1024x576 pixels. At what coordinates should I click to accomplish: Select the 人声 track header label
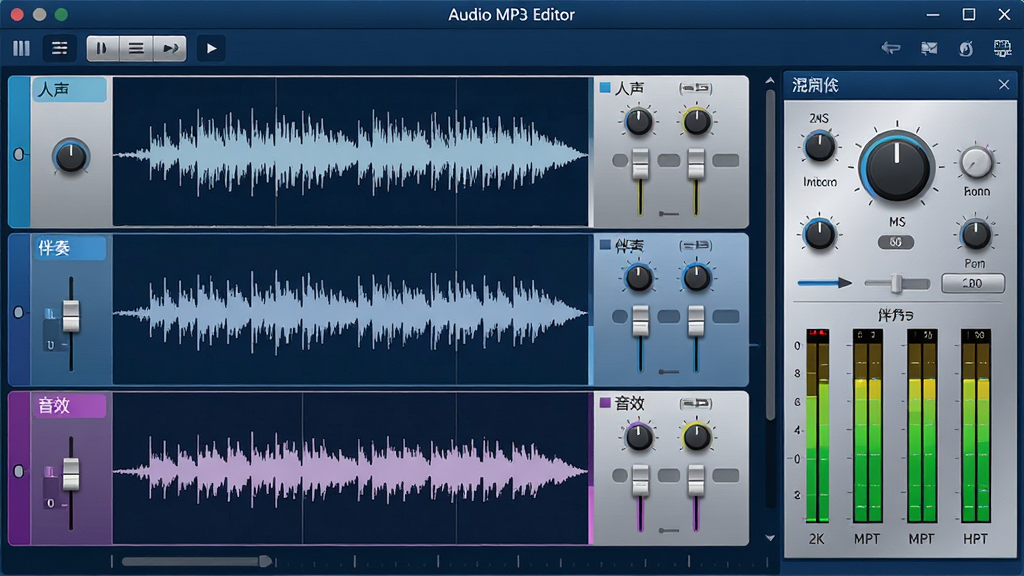(x=69, y=89)
